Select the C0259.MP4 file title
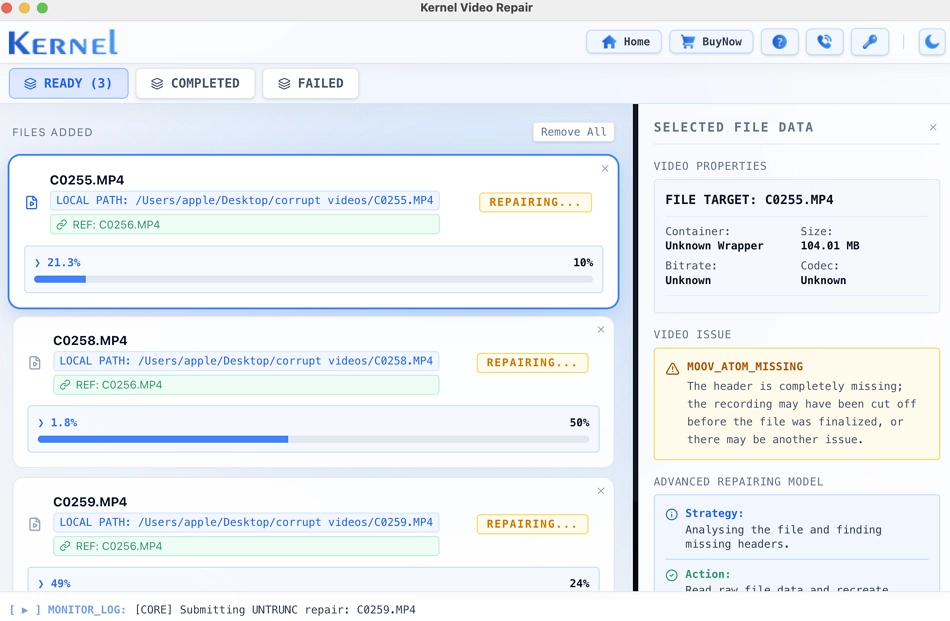This screenshot has width=950, height=621. pyautogui.click(x=90, y=502)
